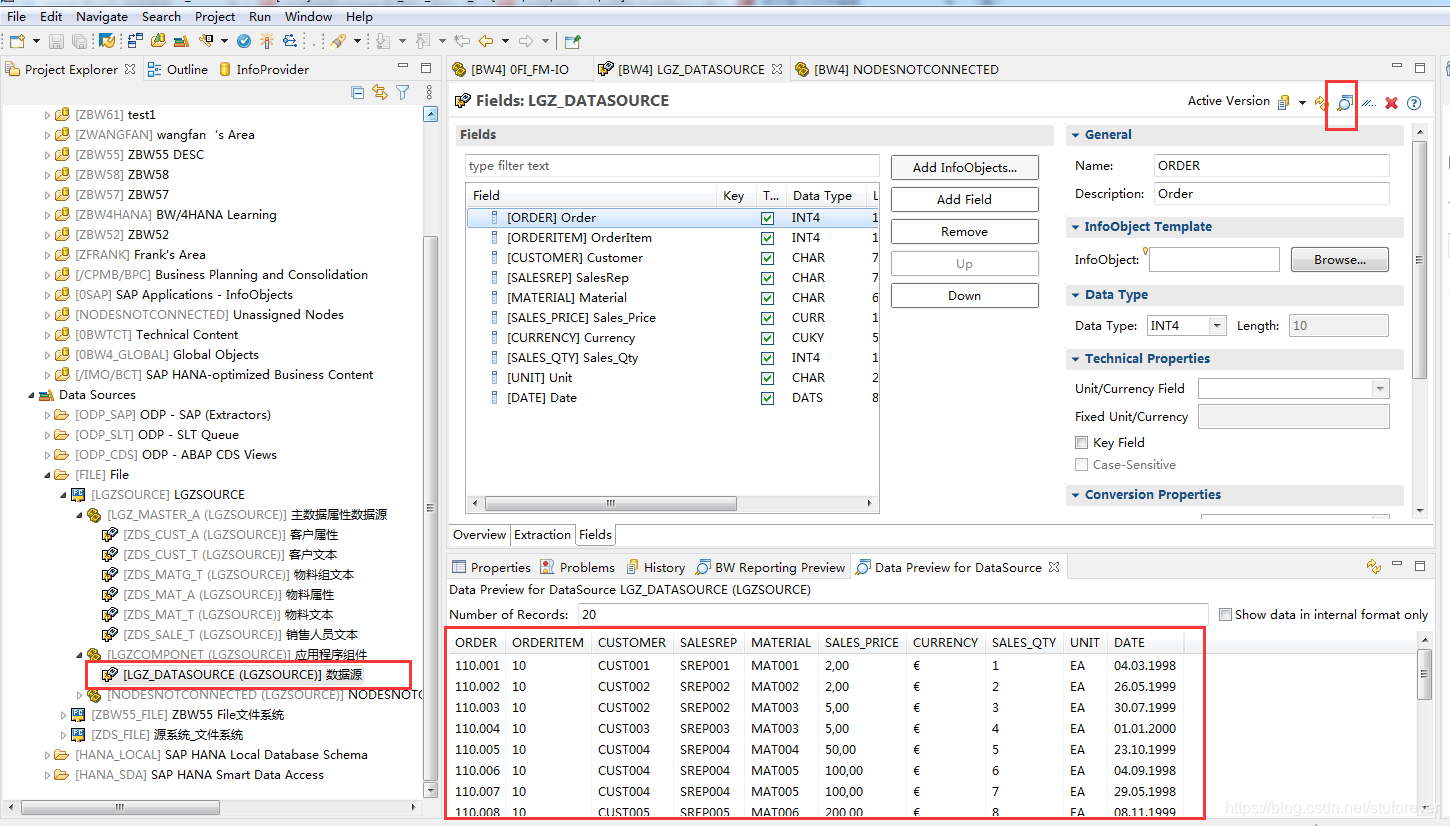Click the Down button

(x=964, y=295)
